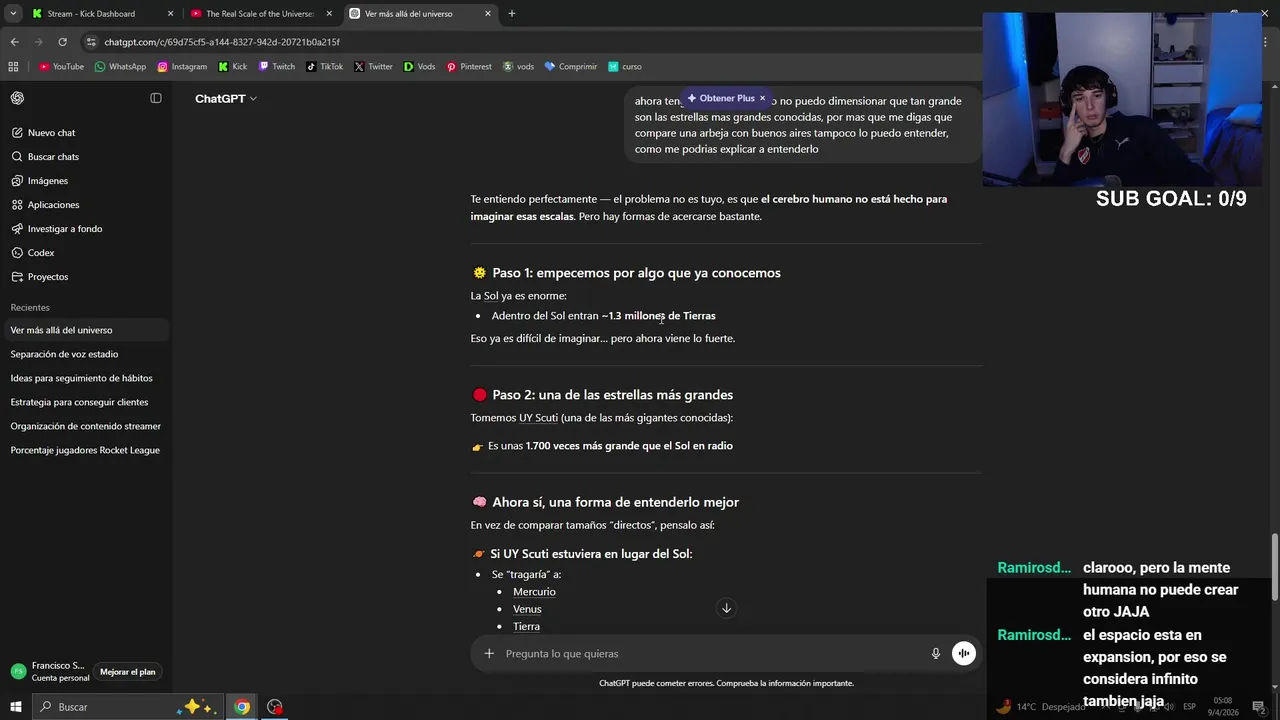Click the Obtener Plus button
Viewport: 1280px width, 720px height.
click(721, 98)
